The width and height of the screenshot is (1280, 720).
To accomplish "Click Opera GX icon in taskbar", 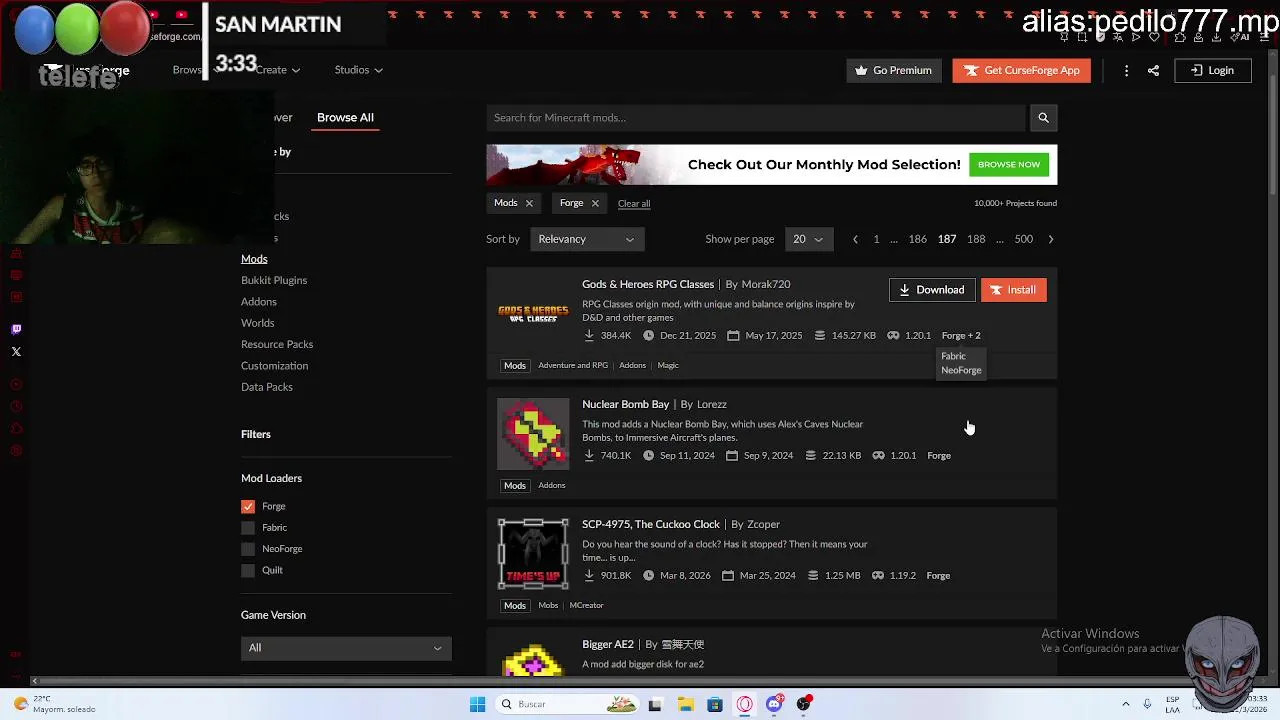I will click(x=745, y=704).
